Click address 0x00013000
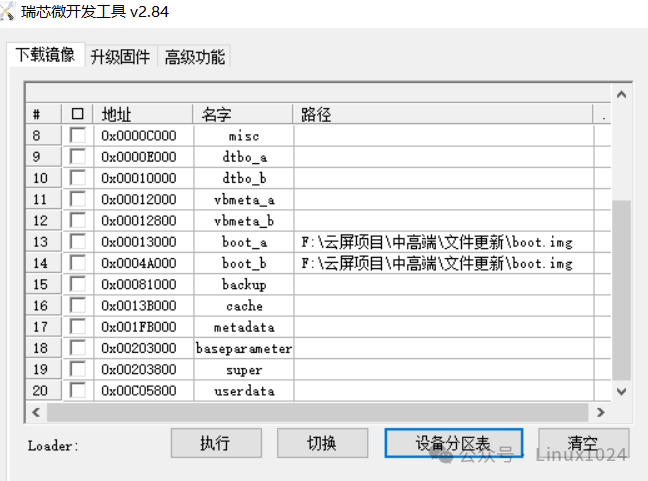Viewport: 648px width, 481px height. point(139,242)
